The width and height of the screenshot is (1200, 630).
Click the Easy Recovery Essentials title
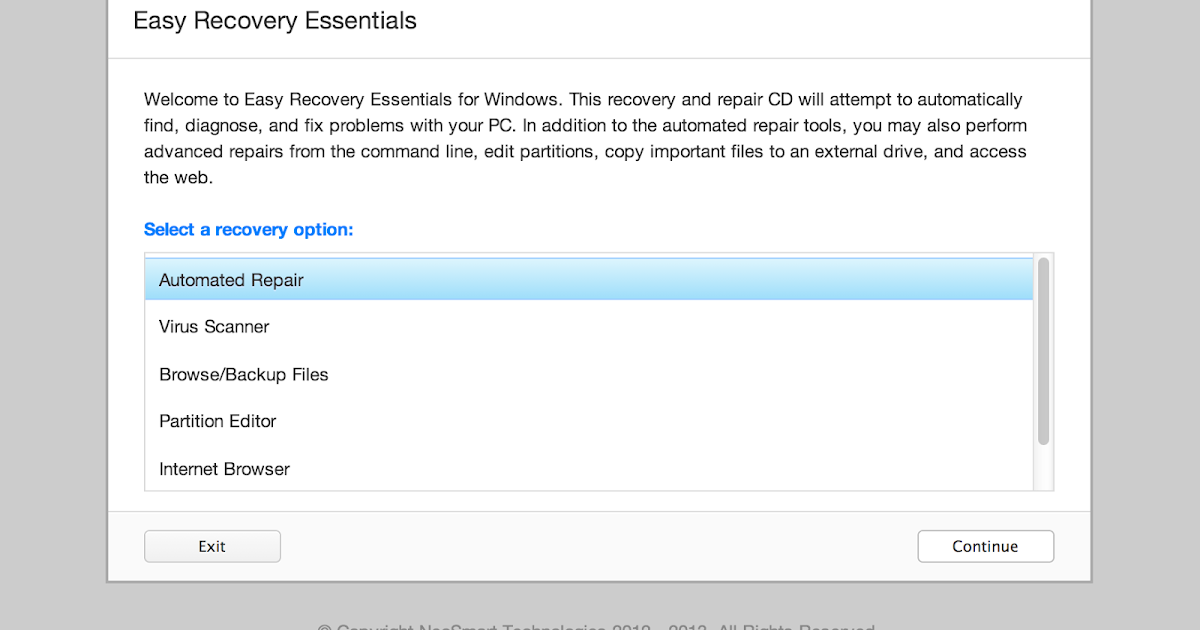tap(274, 20)
